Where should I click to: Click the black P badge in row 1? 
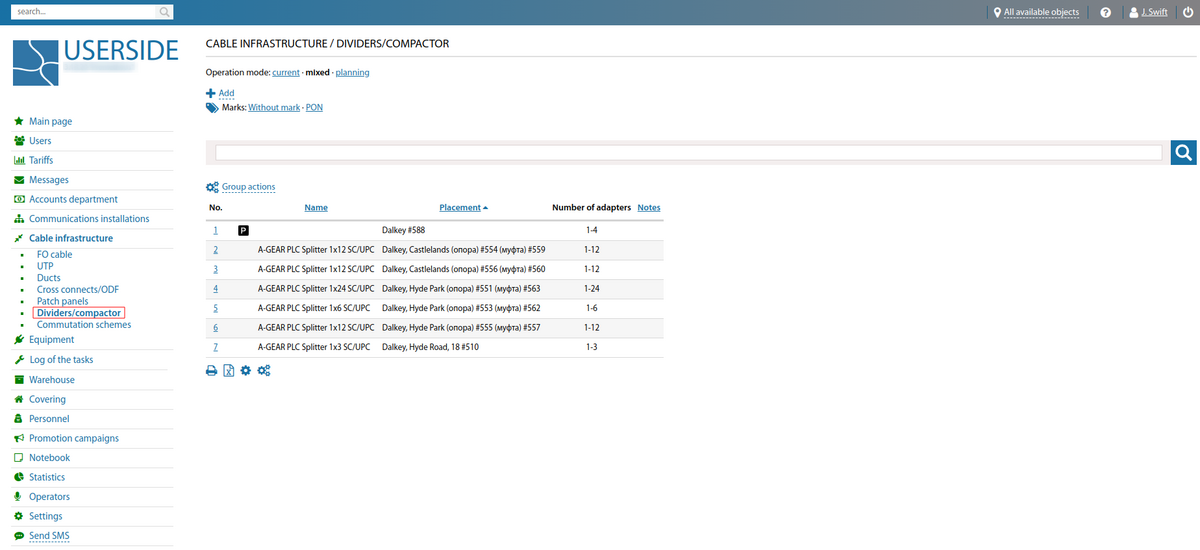pos(243,230)
